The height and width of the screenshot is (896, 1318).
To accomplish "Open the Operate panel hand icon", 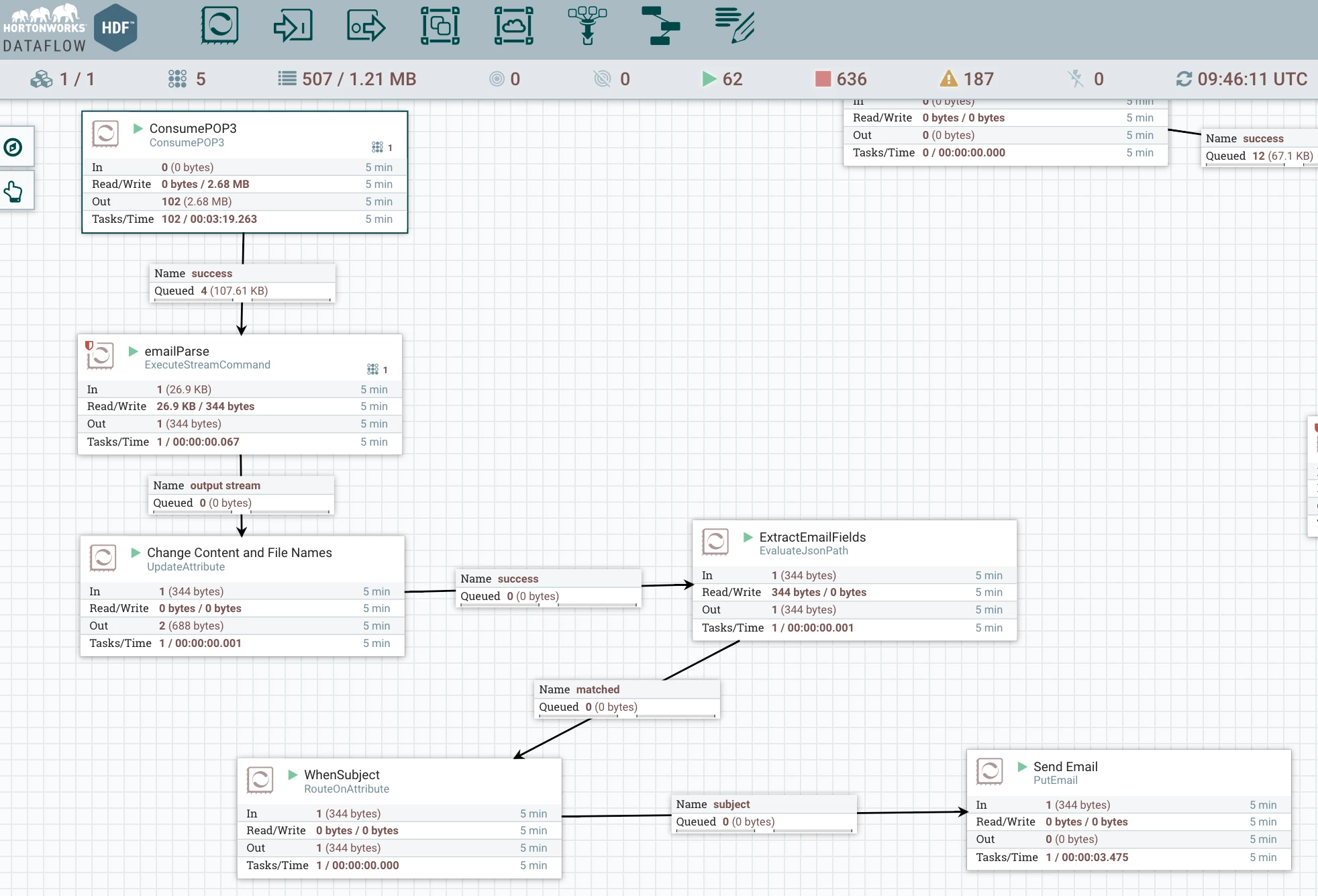I will click(x=13, y=192).
